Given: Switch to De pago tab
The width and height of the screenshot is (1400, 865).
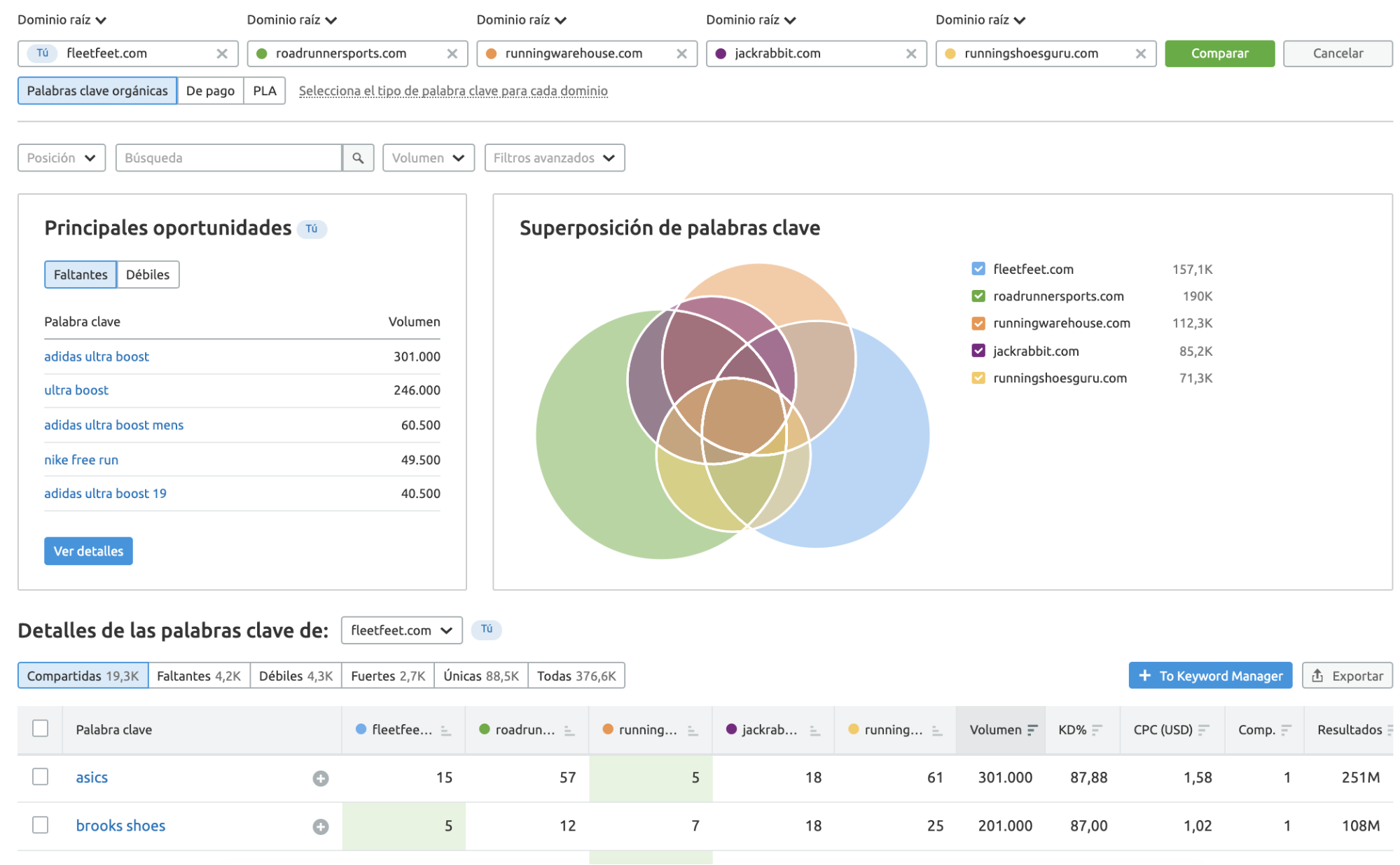Looking at the screenshot, I should pyautogui.click(x=210, y=91).
